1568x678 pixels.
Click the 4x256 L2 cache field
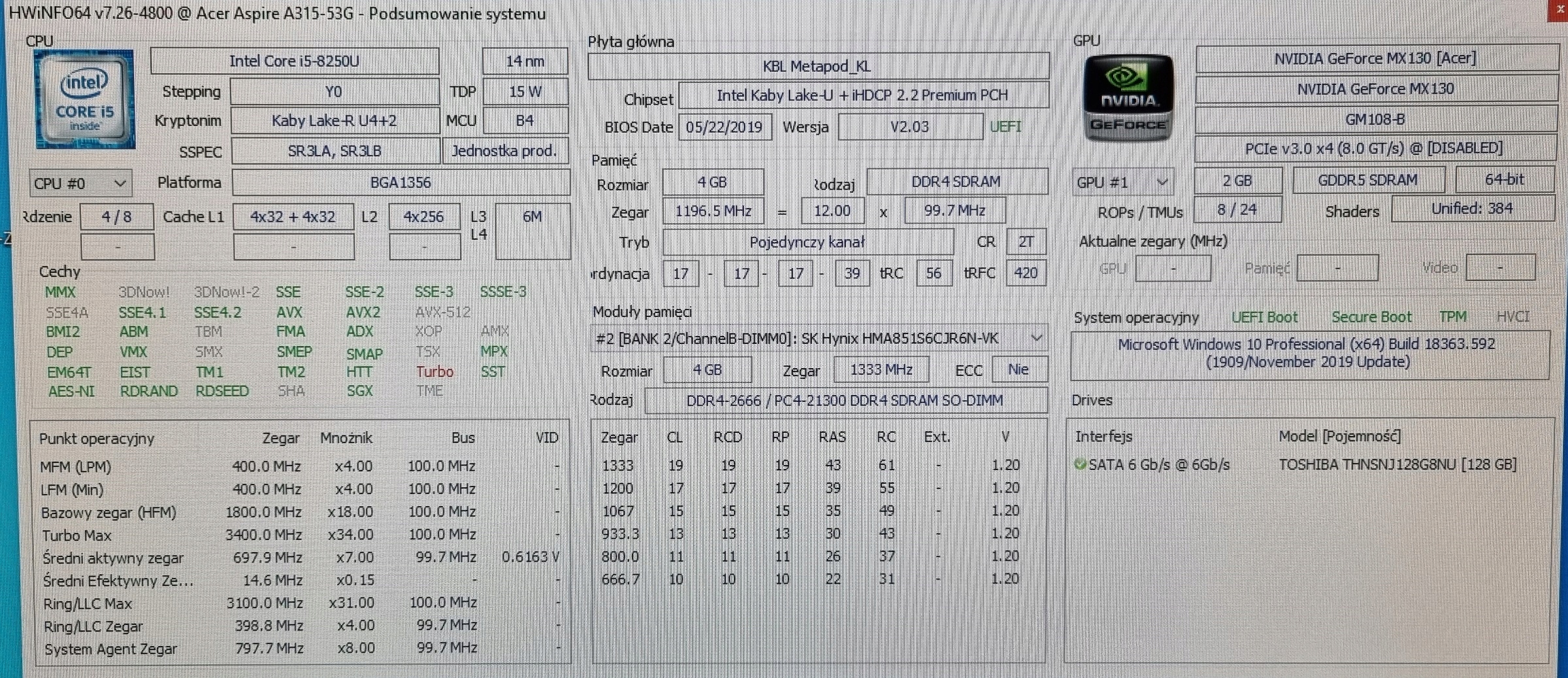424,216
